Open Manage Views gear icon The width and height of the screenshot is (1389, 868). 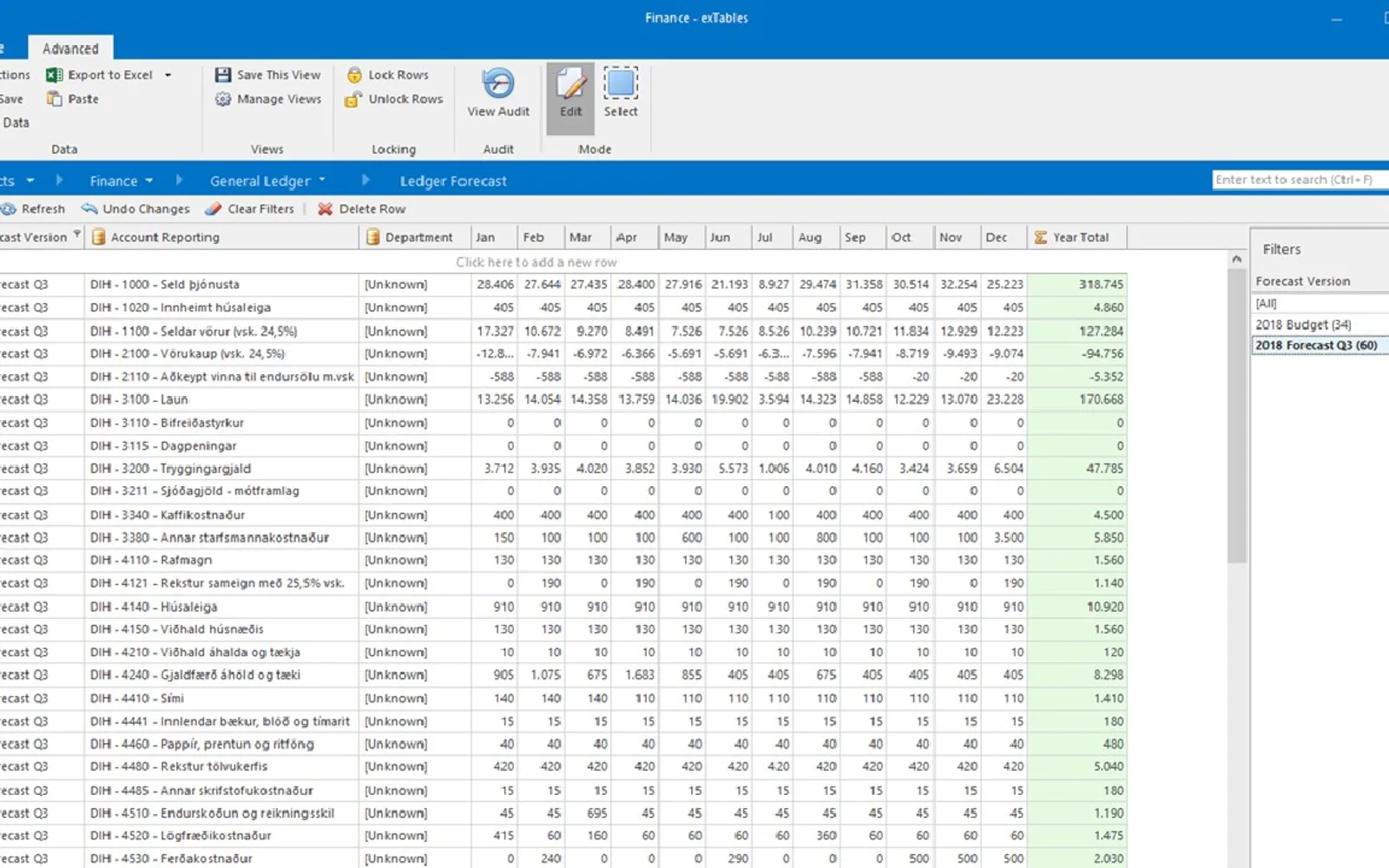tap(223, 99)
